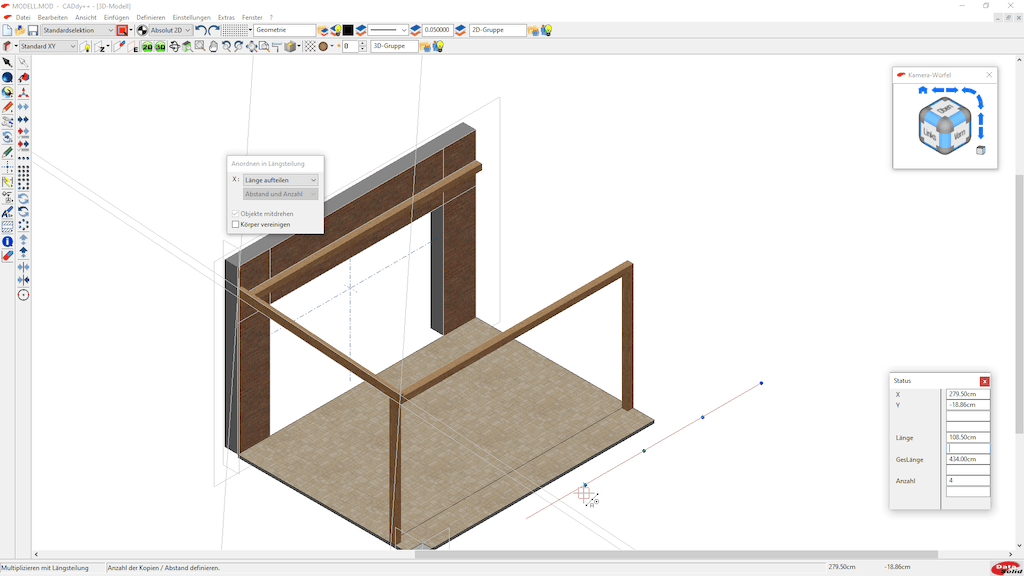
Task: Close the Status panel with red X
Action: (x=984, y=381)
